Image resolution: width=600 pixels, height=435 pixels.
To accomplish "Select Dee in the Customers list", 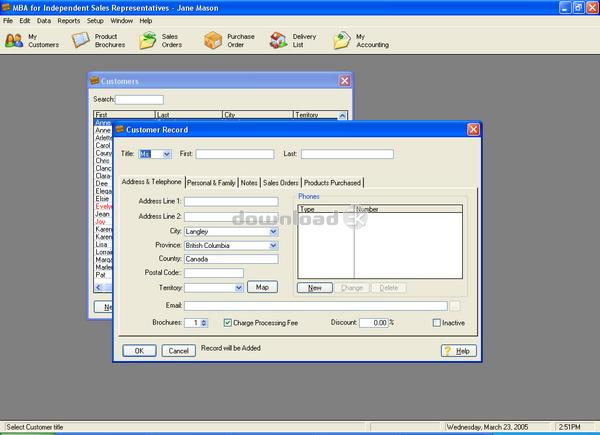I will click(102, 184).
